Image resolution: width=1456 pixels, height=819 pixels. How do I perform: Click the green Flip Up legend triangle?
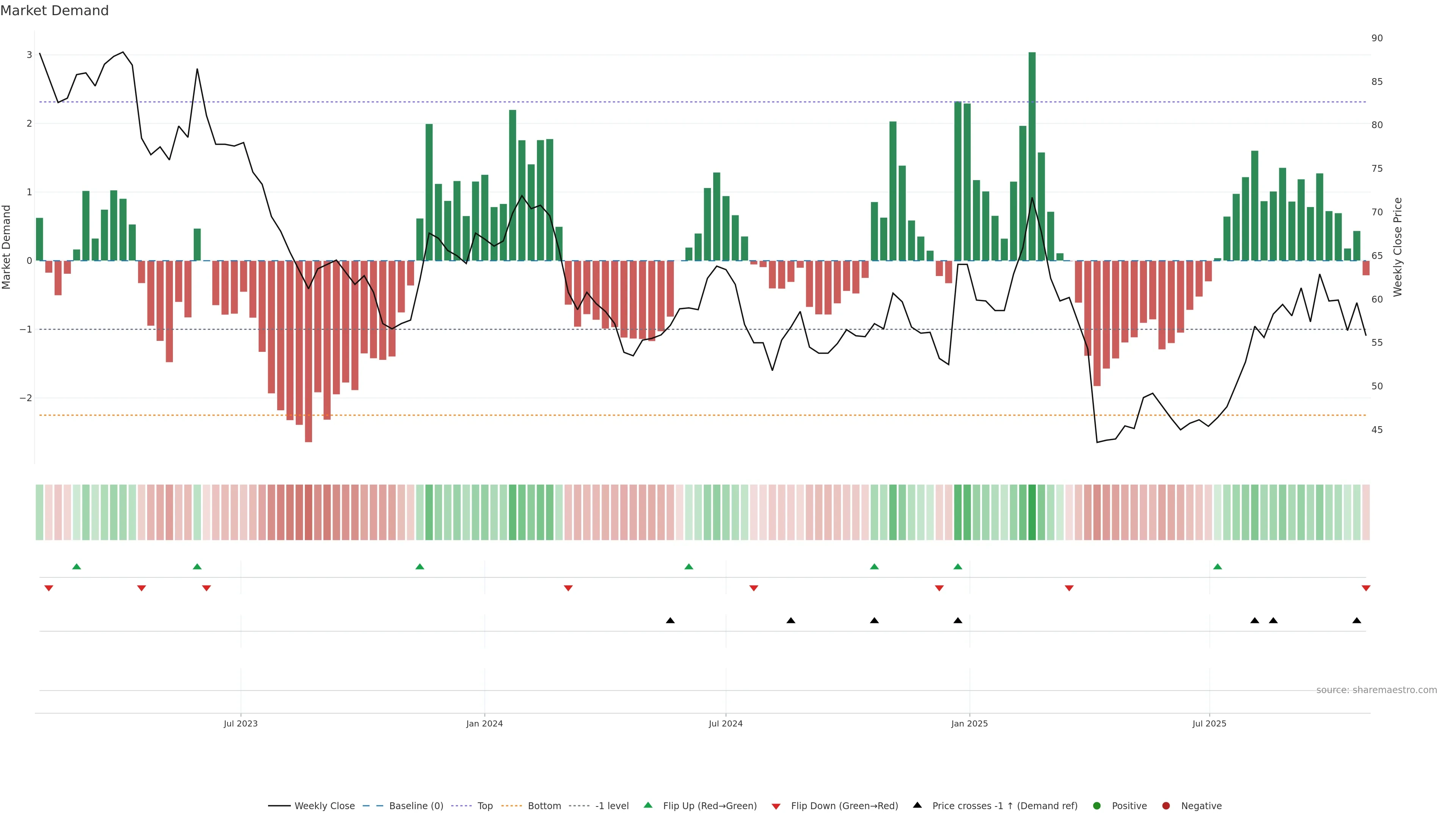click(648, 805)
